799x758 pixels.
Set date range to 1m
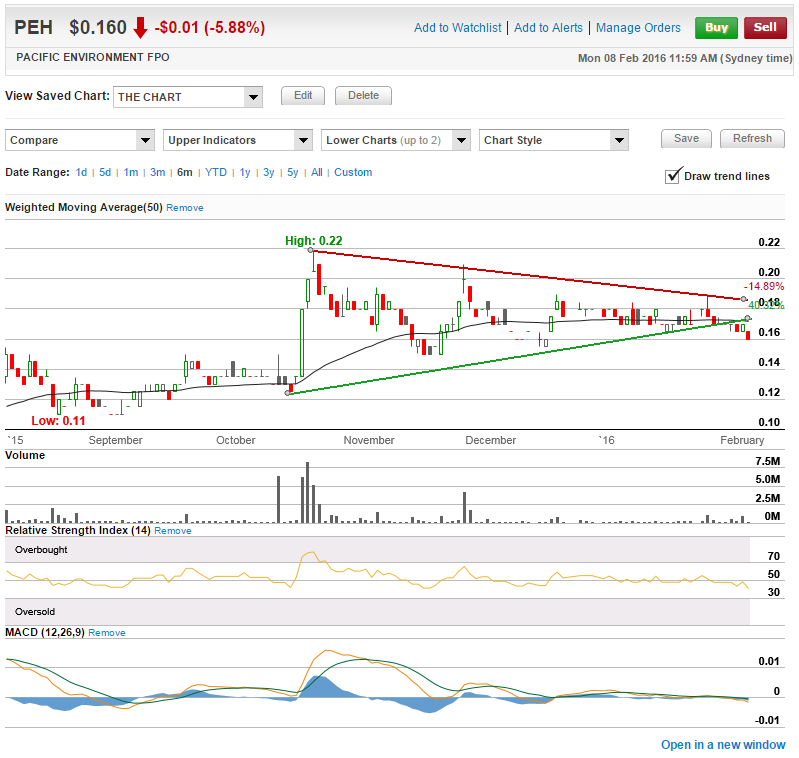click(x=131, y=172)
